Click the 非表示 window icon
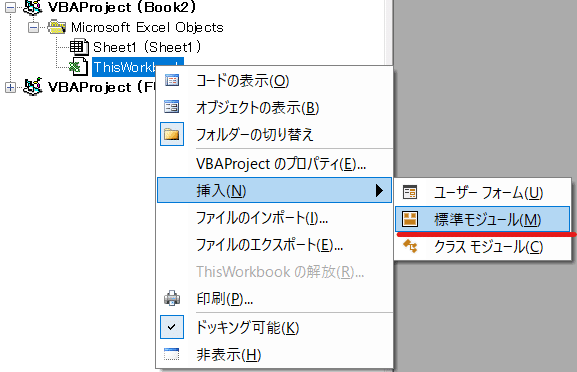The height and width of the screenshot is (372, 577). coord(172,354)
